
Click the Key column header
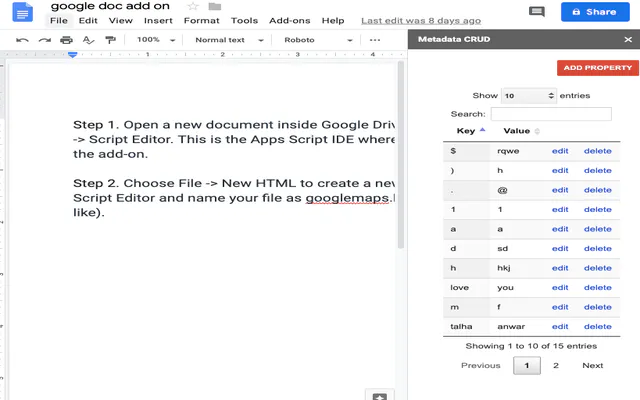click(x=466, y=131)
